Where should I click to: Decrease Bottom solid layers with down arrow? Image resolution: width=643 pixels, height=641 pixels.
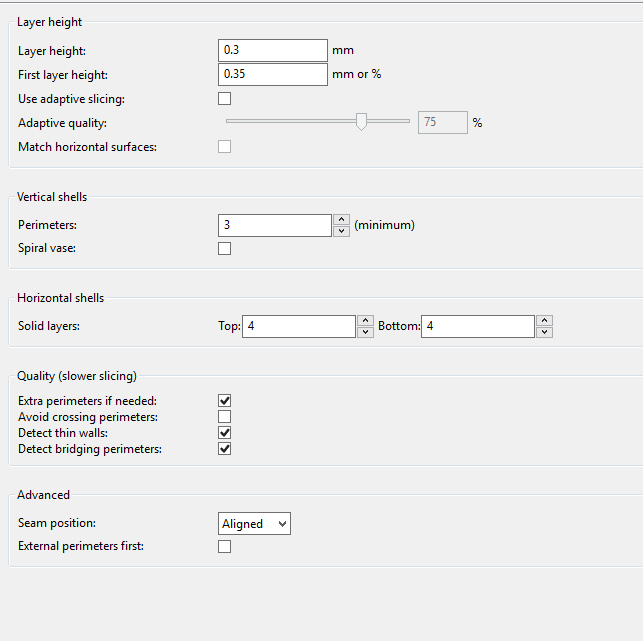tap(545, 332)
